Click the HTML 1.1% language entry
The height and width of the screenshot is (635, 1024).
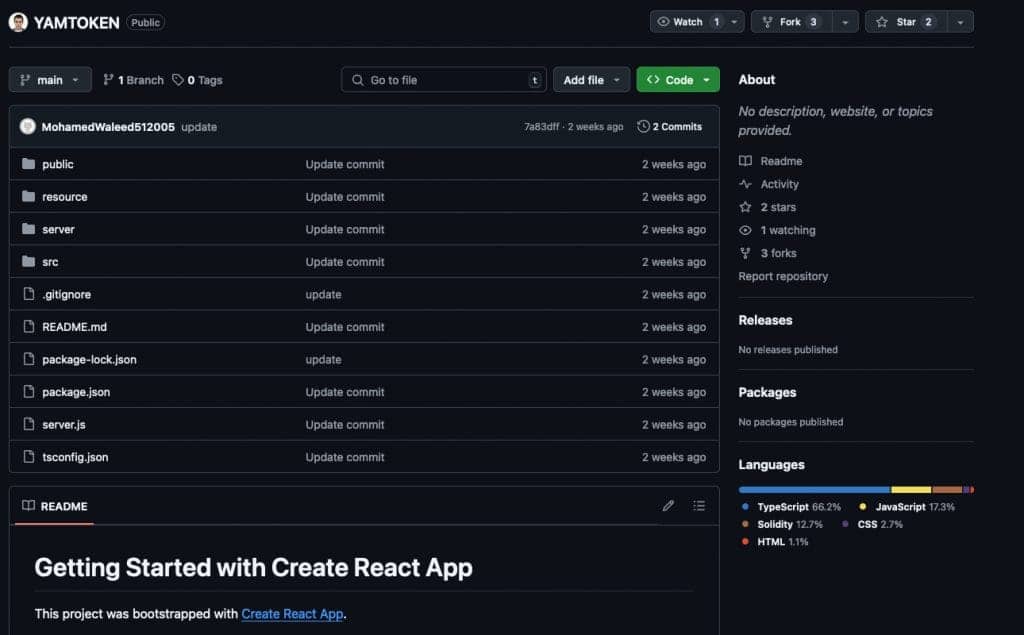pos(775,542)
